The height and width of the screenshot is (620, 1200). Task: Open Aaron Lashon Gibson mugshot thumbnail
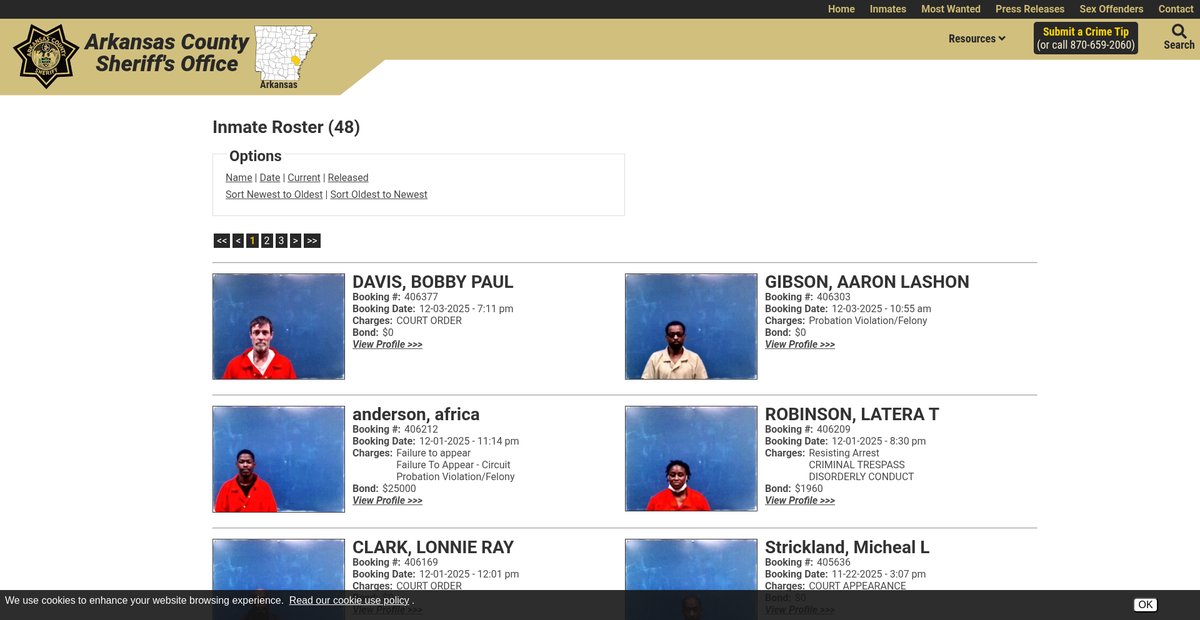[691, 327]
